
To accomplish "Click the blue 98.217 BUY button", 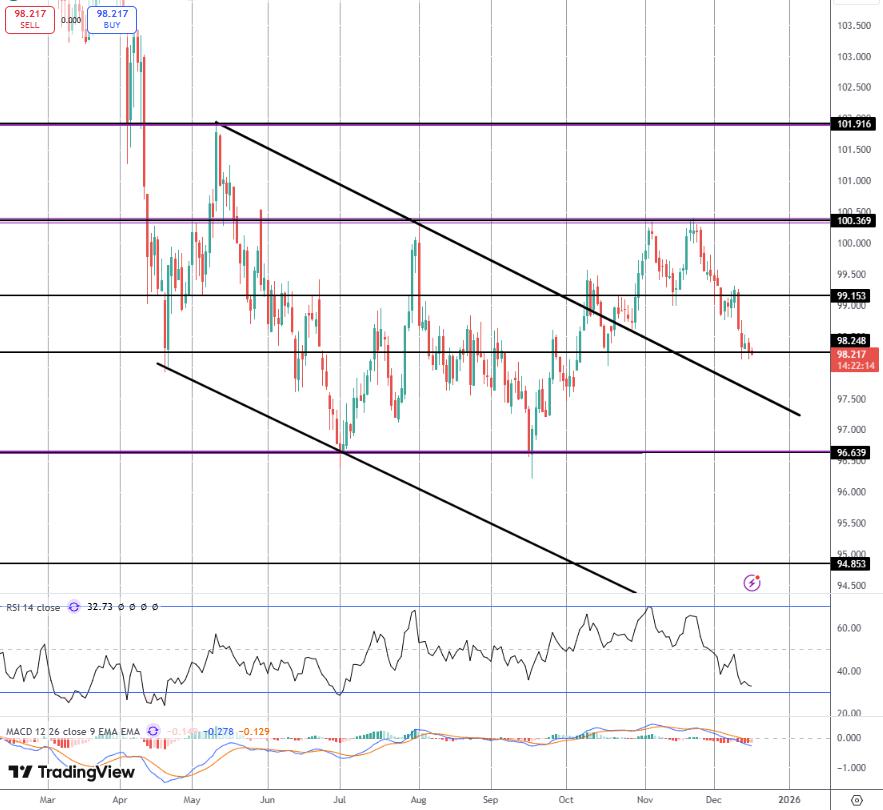I will coord(112,19).
